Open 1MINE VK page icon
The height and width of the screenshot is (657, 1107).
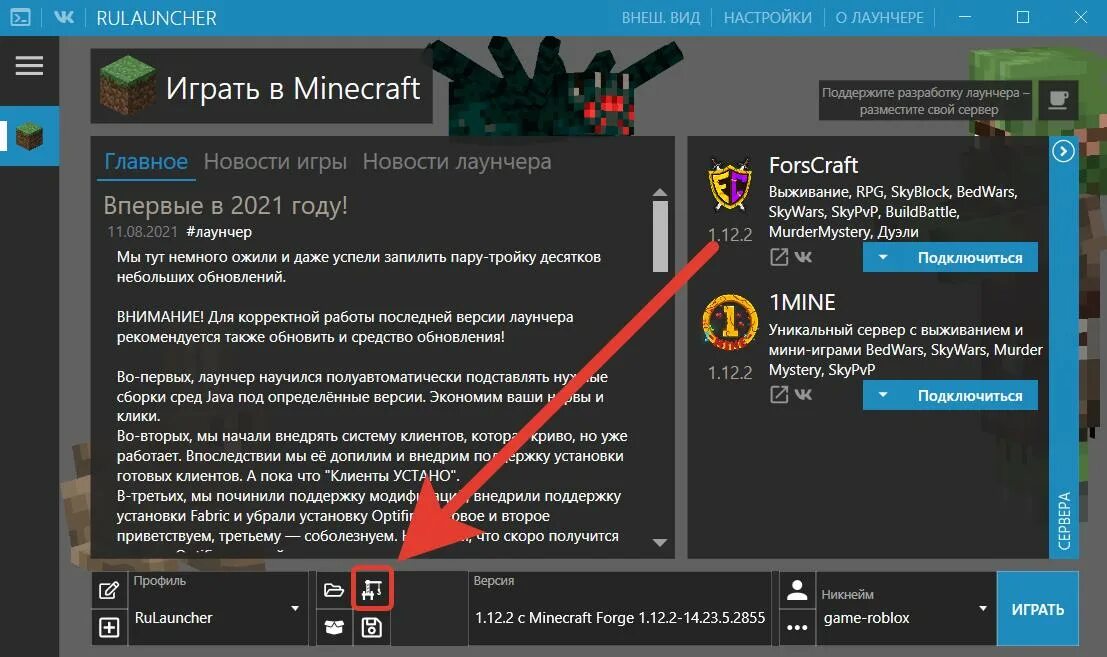coord(803,394)
